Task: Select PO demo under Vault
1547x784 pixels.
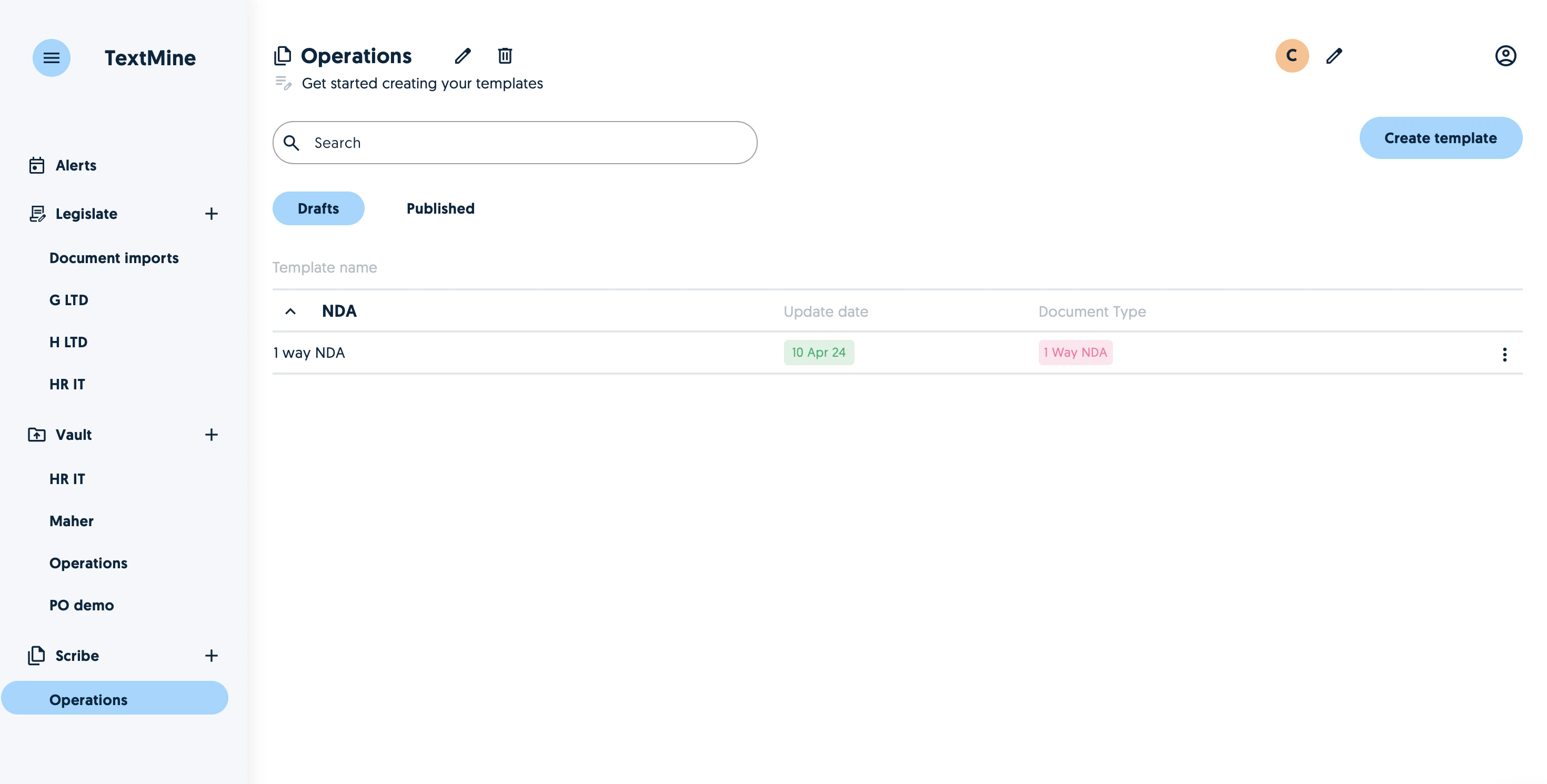Action: pyautogui.click(x=82, y=605)
